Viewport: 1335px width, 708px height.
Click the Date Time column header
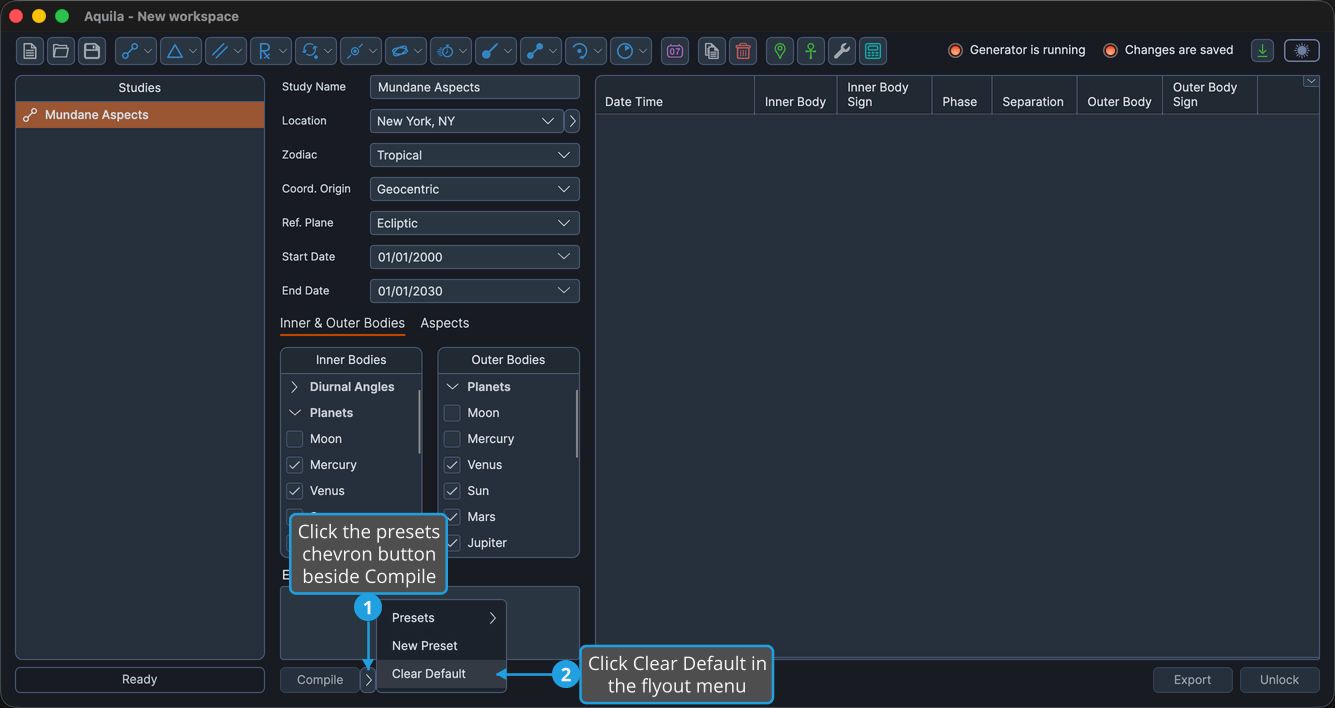pos(675,95)
